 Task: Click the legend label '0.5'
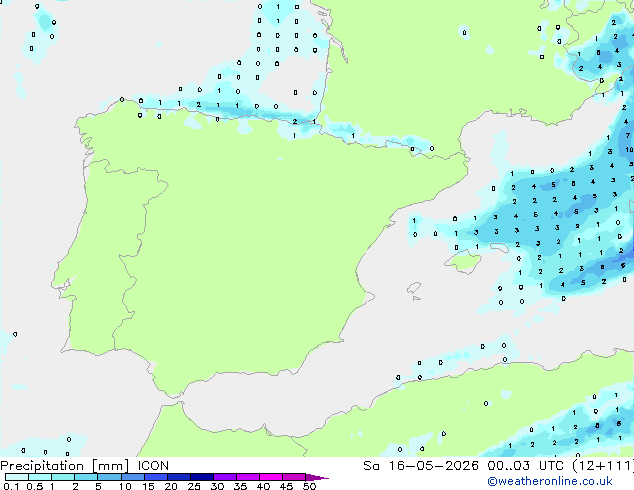34,486
